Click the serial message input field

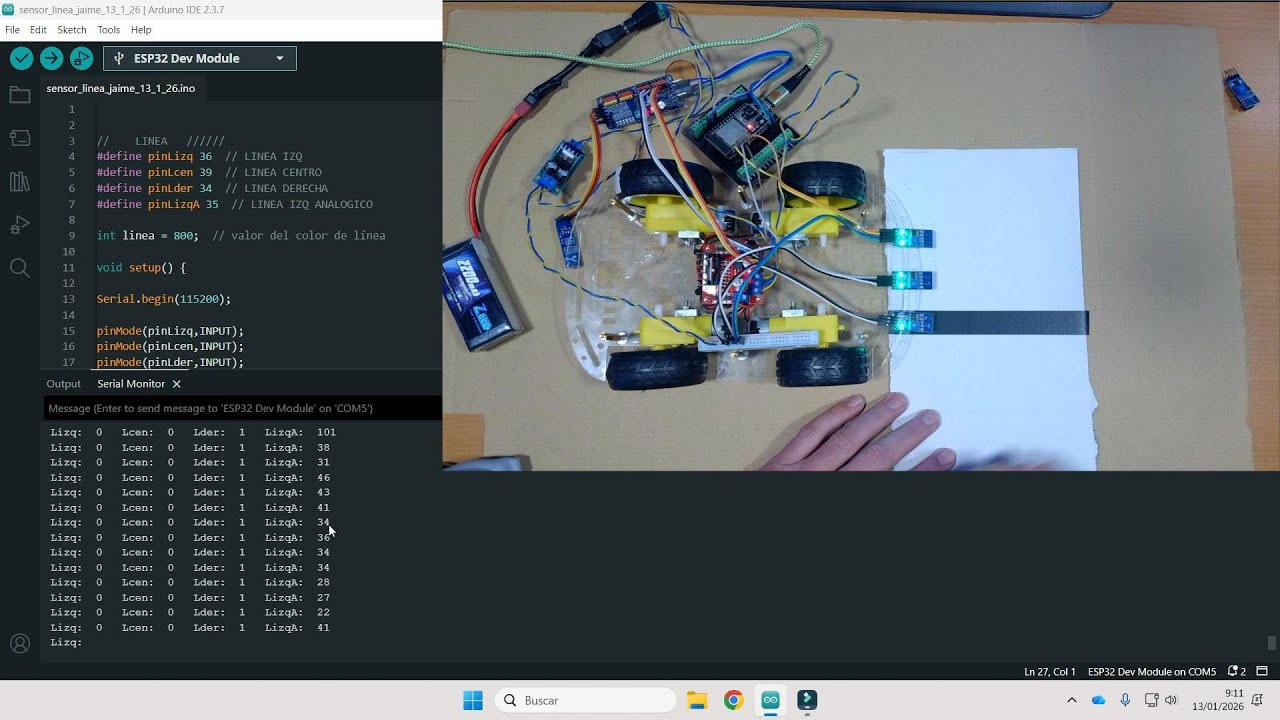(x=243, y=408)
